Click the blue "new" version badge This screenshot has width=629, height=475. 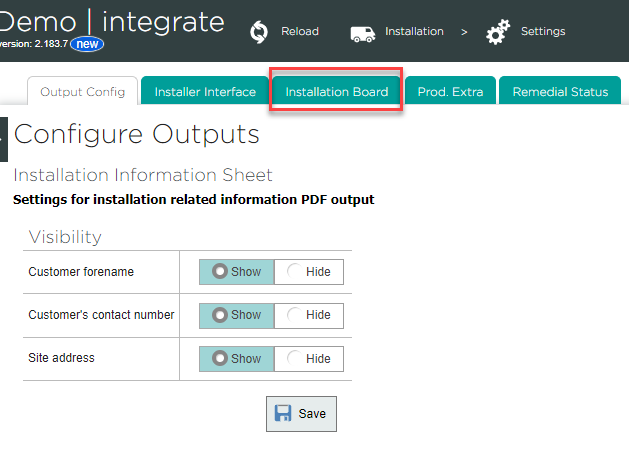pyautogui.click(x=87, y=44)
